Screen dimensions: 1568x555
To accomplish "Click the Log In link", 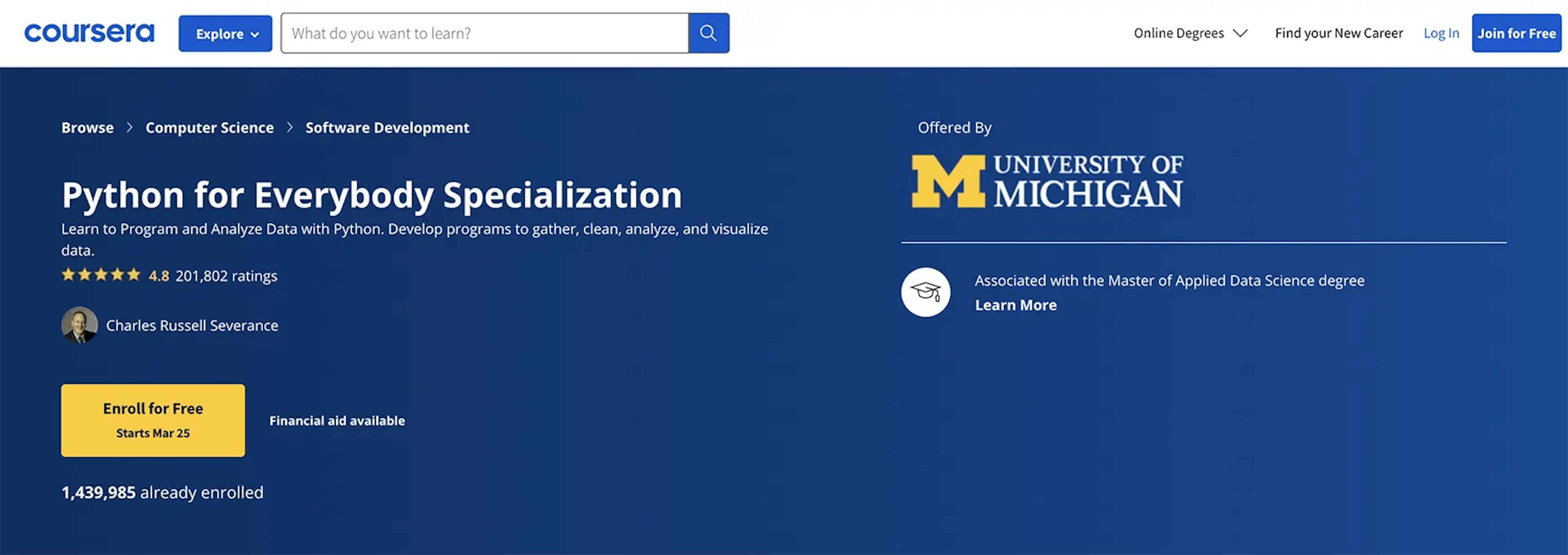I will click(x=1441, y=33).
